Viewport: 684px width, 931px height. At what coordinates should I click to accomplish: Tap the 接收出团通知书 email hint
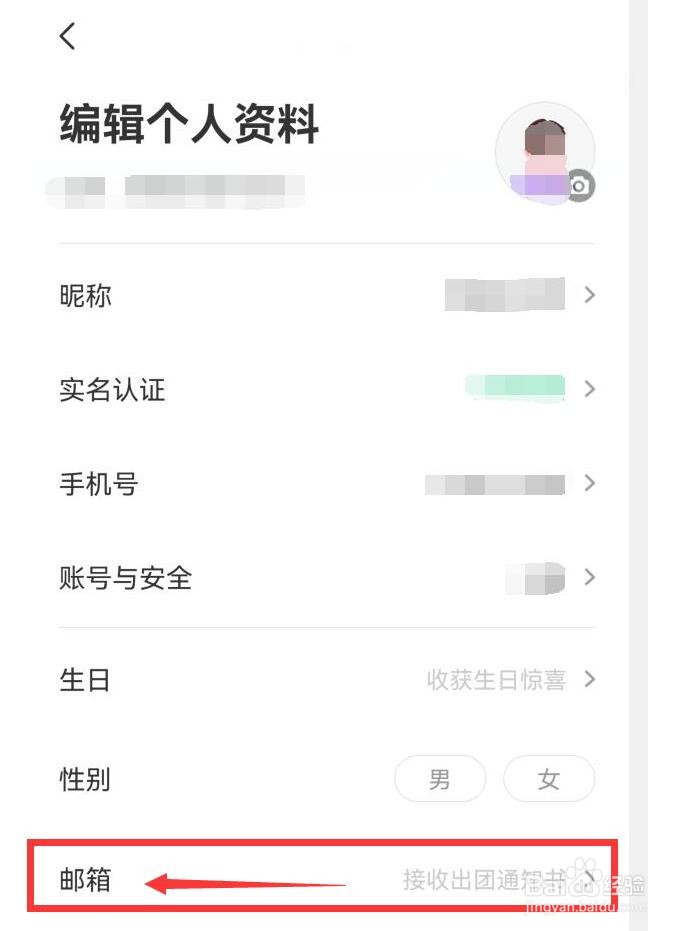pos(484,879)
